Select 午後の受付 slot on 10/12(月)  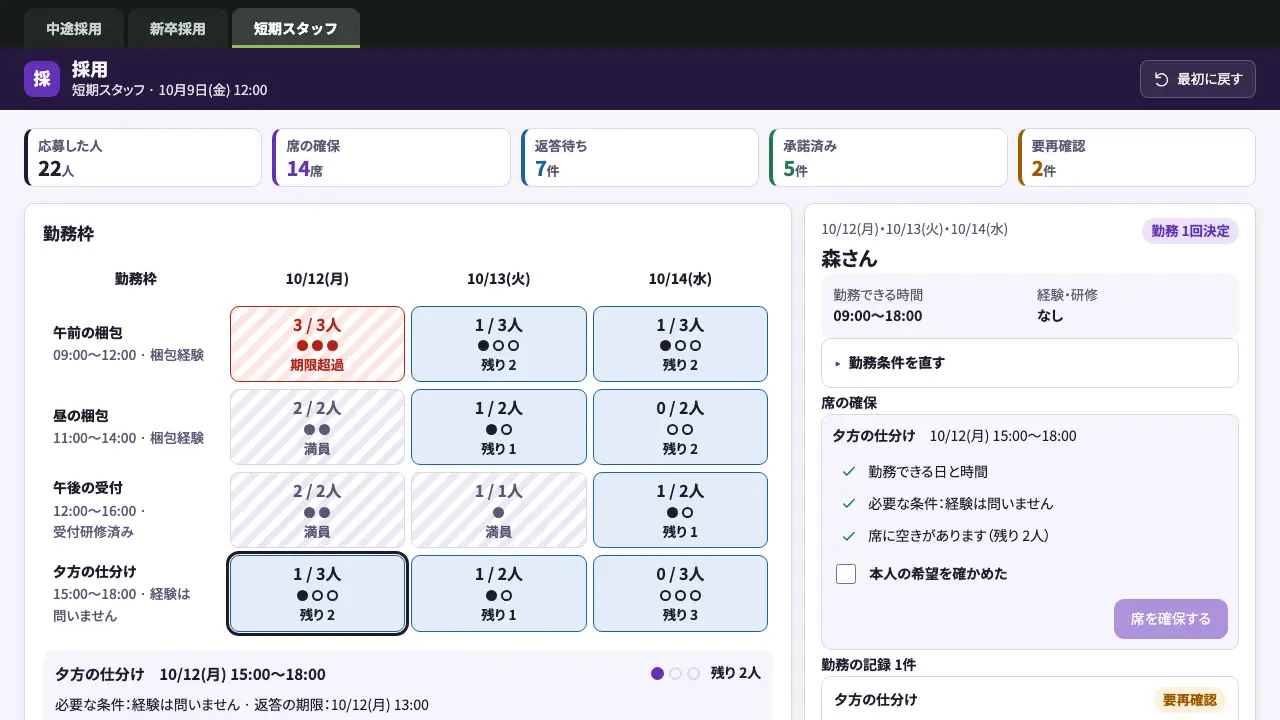pyautogui.click(x=317, y=510)
